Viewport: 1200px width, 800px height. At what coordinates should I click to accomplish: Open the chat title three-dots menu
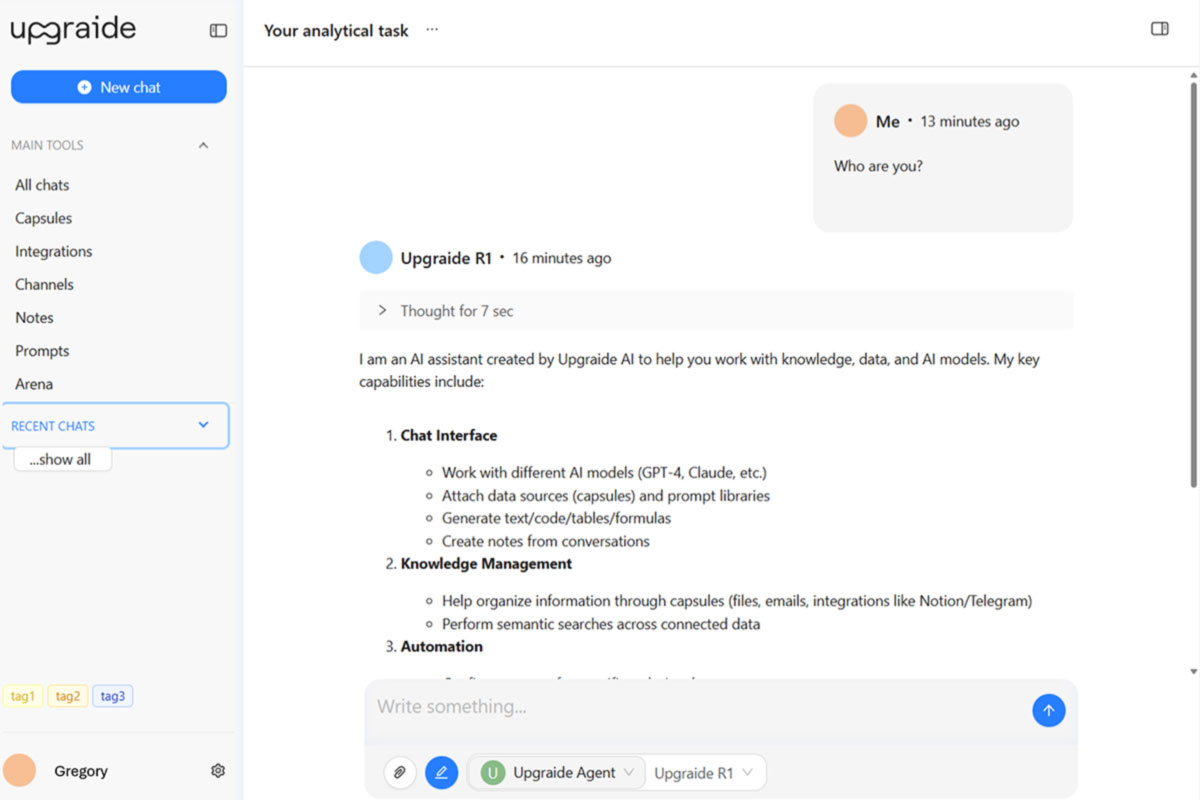pyautogui.click(x=432, y=30)
